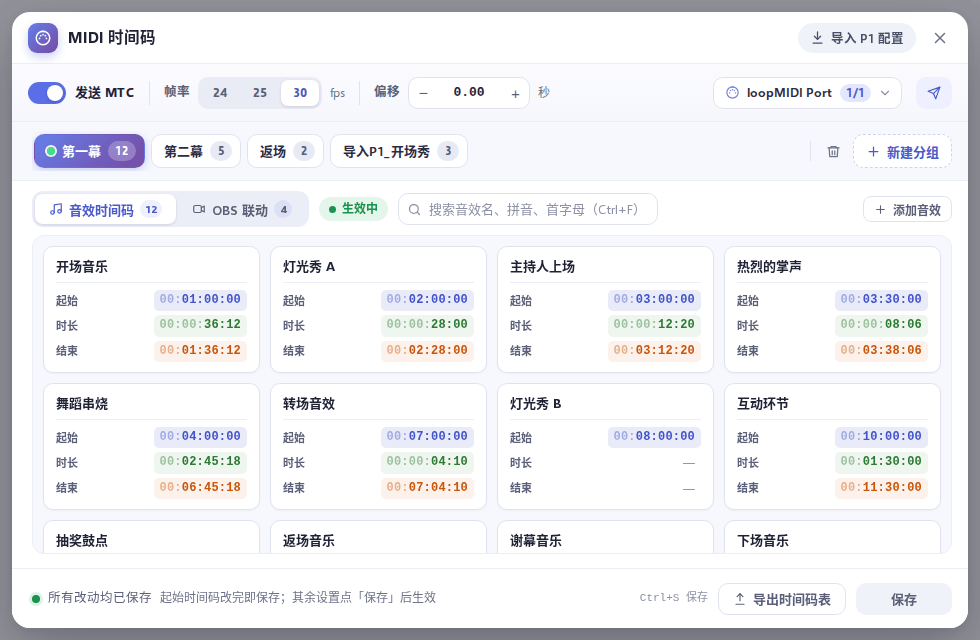
Task: Select the 25 fps frame rate
Action: click(260, 93)
